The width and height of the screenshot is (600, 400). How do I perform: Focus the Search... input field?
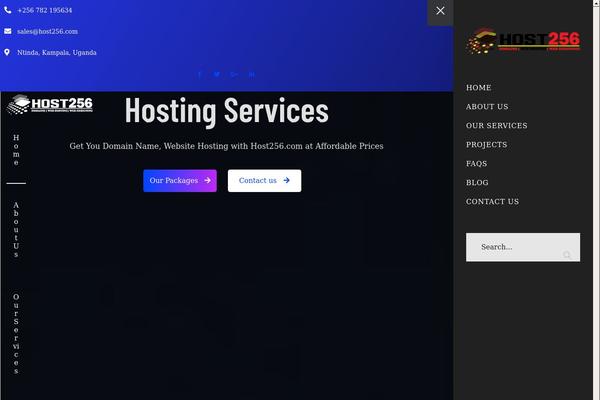(x=523, y=247)
